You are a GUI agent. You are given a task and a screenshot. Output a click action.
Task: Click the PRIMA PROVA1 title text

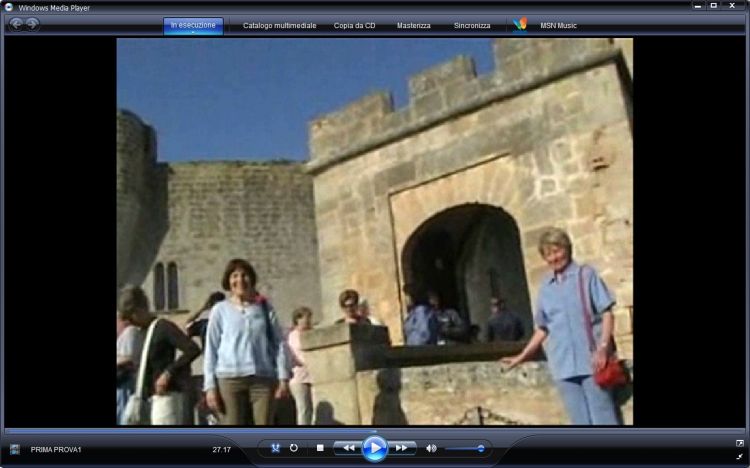click(x=56, y=449)
